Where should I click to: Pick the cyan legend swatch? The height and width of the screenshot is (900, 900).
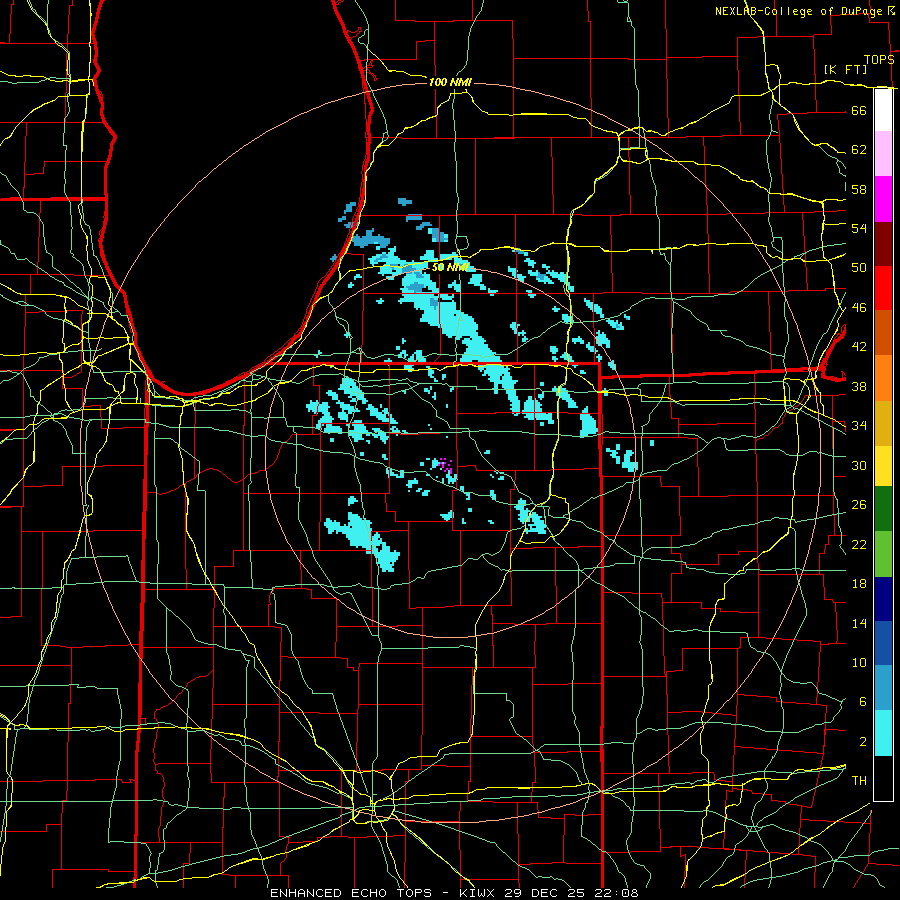[883, 733]
